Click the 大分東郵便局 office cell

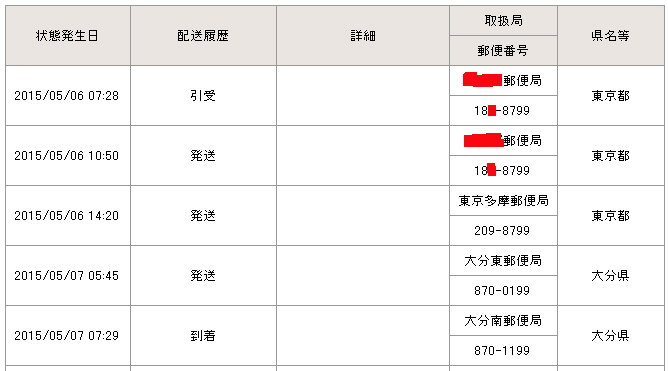(x=503, y=261)
